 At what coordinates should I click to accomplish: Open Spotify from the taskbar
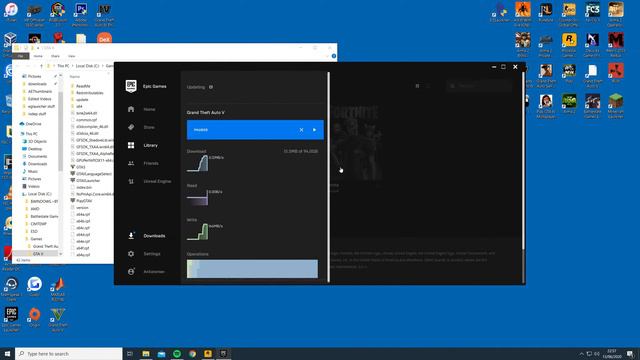coord(177,353)
